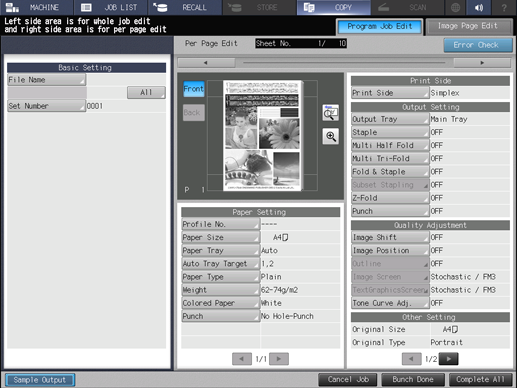Viewport: 517px width, 388px height.
Task: Switch to the JOB LIST tab
Action: click(110, 7)
